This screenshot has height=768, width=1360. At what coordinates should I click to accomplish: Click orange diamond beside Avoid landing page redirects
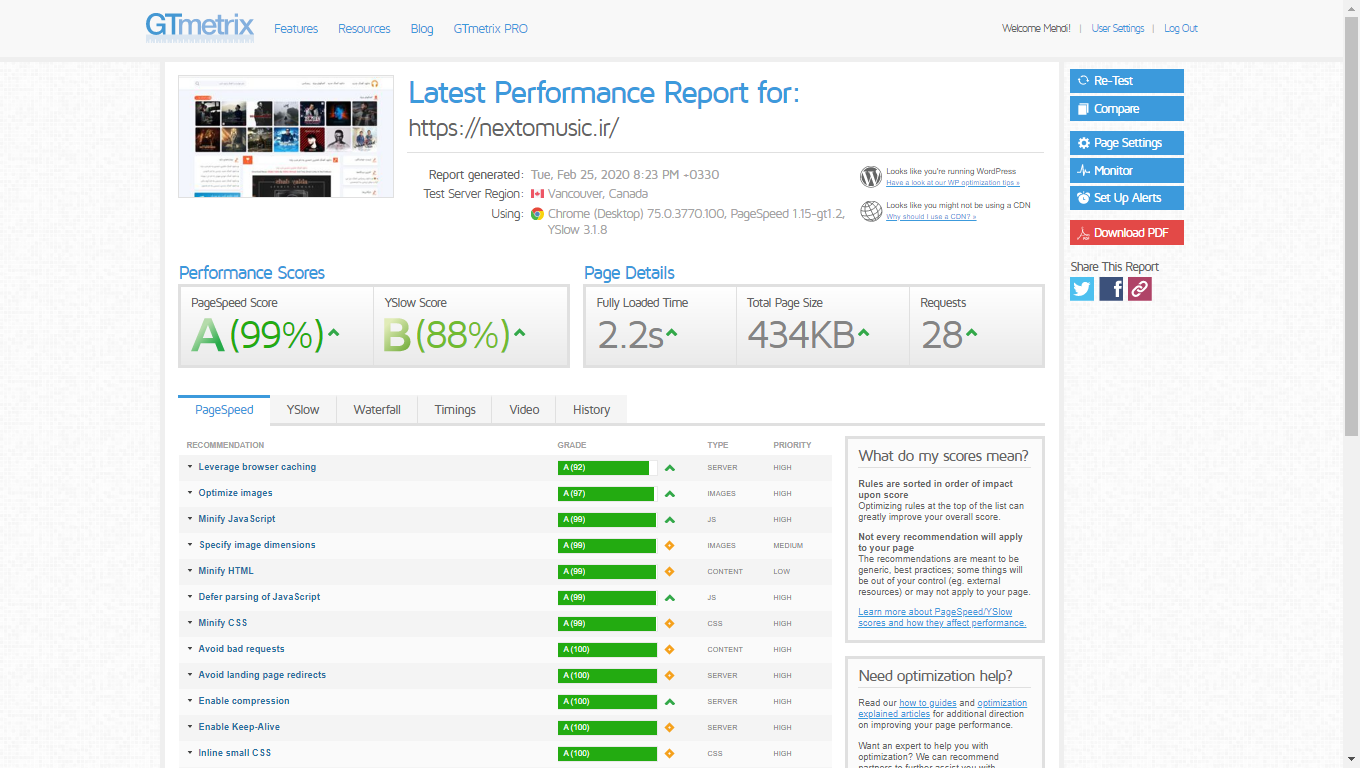tap(670, 675)
